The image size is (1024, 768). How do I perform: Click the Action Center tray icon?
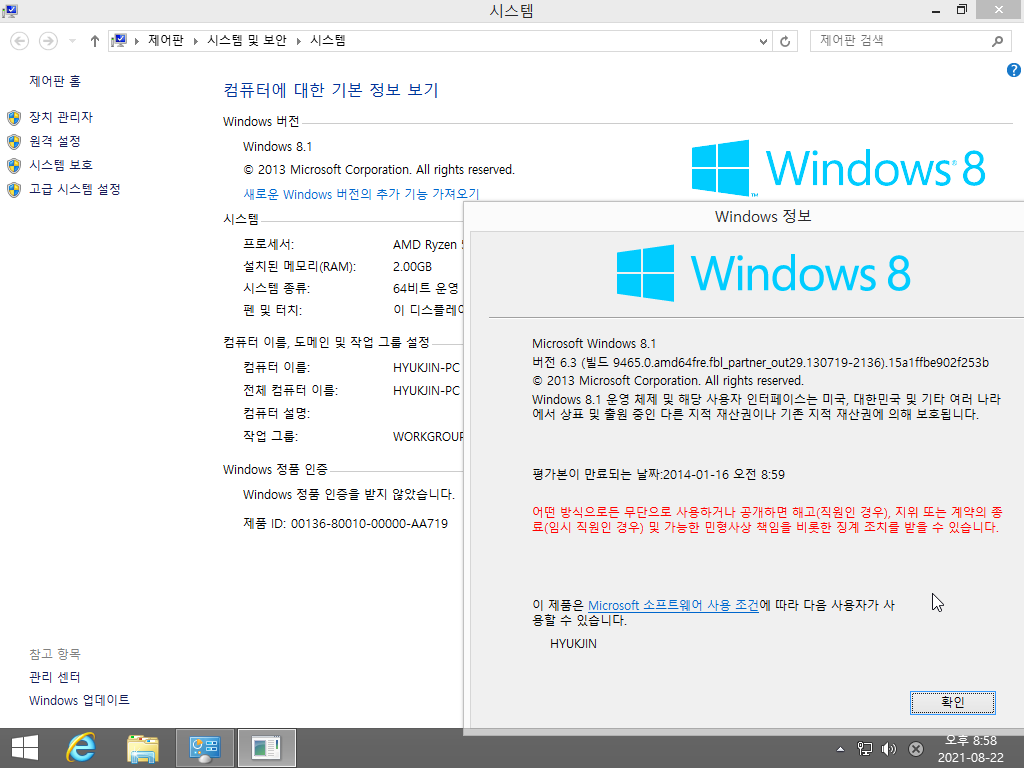916,749
